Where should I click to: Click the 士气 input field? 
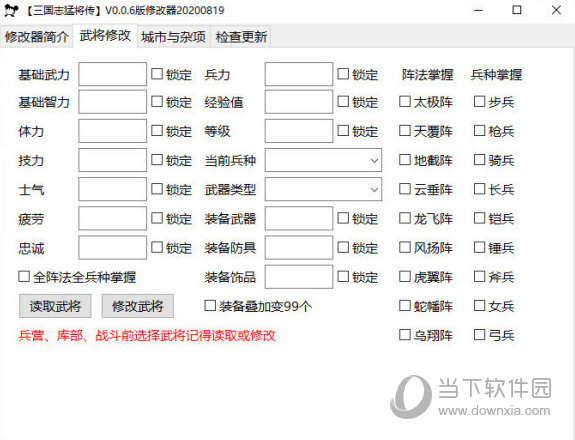(x=113, y=189)
